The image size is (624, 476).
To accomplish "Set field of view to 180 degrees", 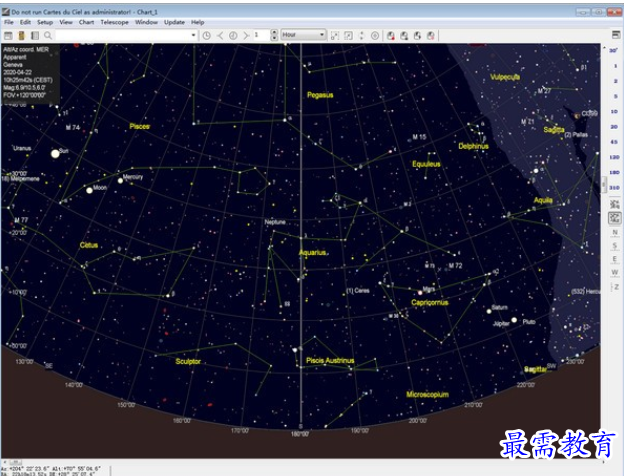I will pyautogui.click(x=614, y=172).
